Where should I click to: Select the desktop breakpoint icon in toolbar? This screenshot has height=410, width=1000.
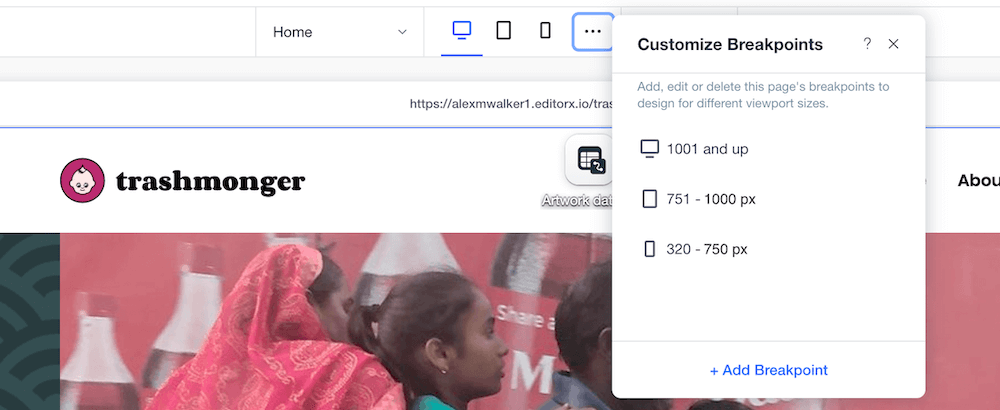(462, 30)
